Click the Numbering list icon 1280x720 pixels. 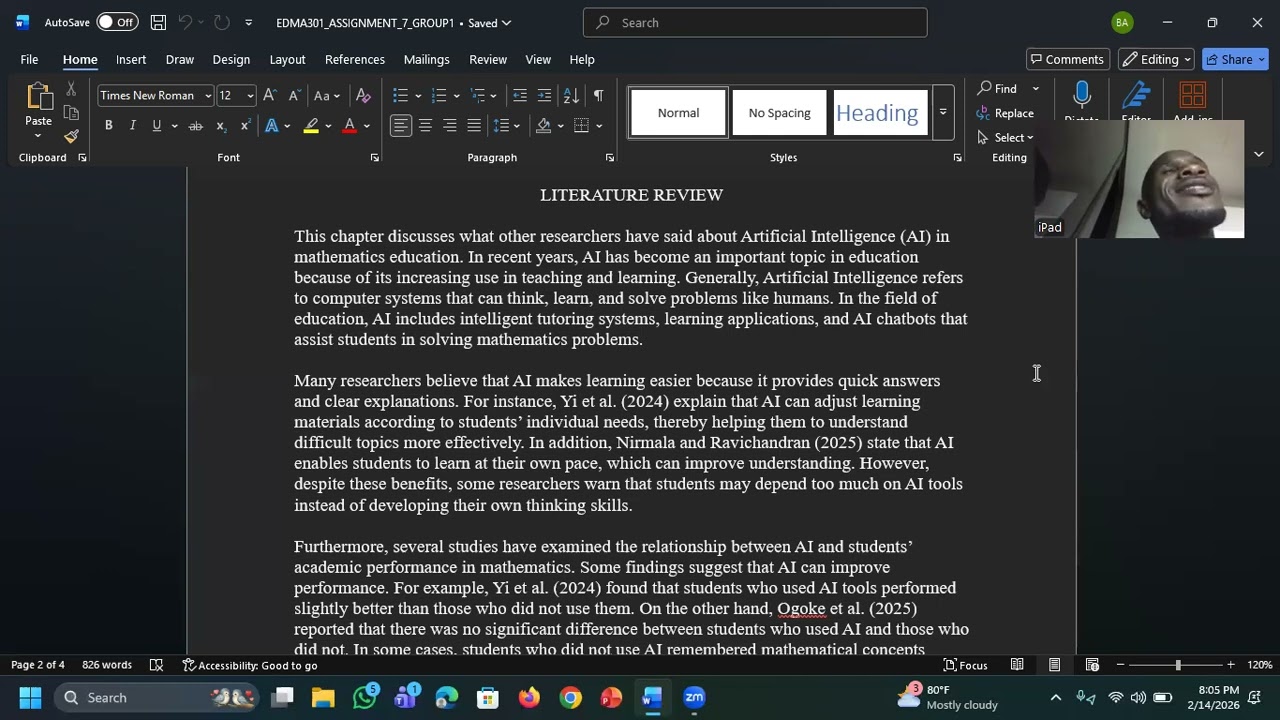[x=438, y=95]
